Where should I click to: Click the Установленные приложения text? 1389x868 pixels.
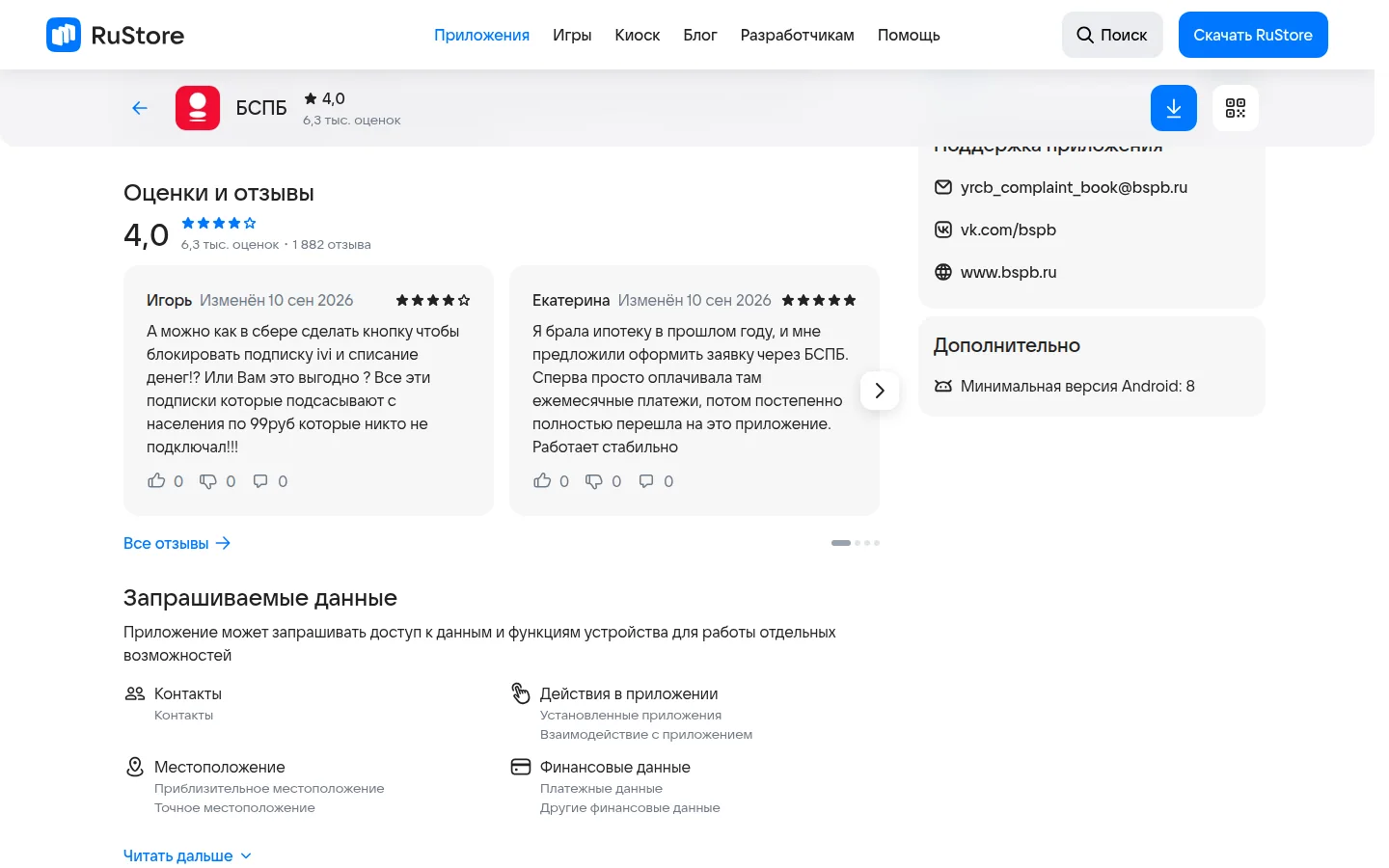click(x=631, y=716)
